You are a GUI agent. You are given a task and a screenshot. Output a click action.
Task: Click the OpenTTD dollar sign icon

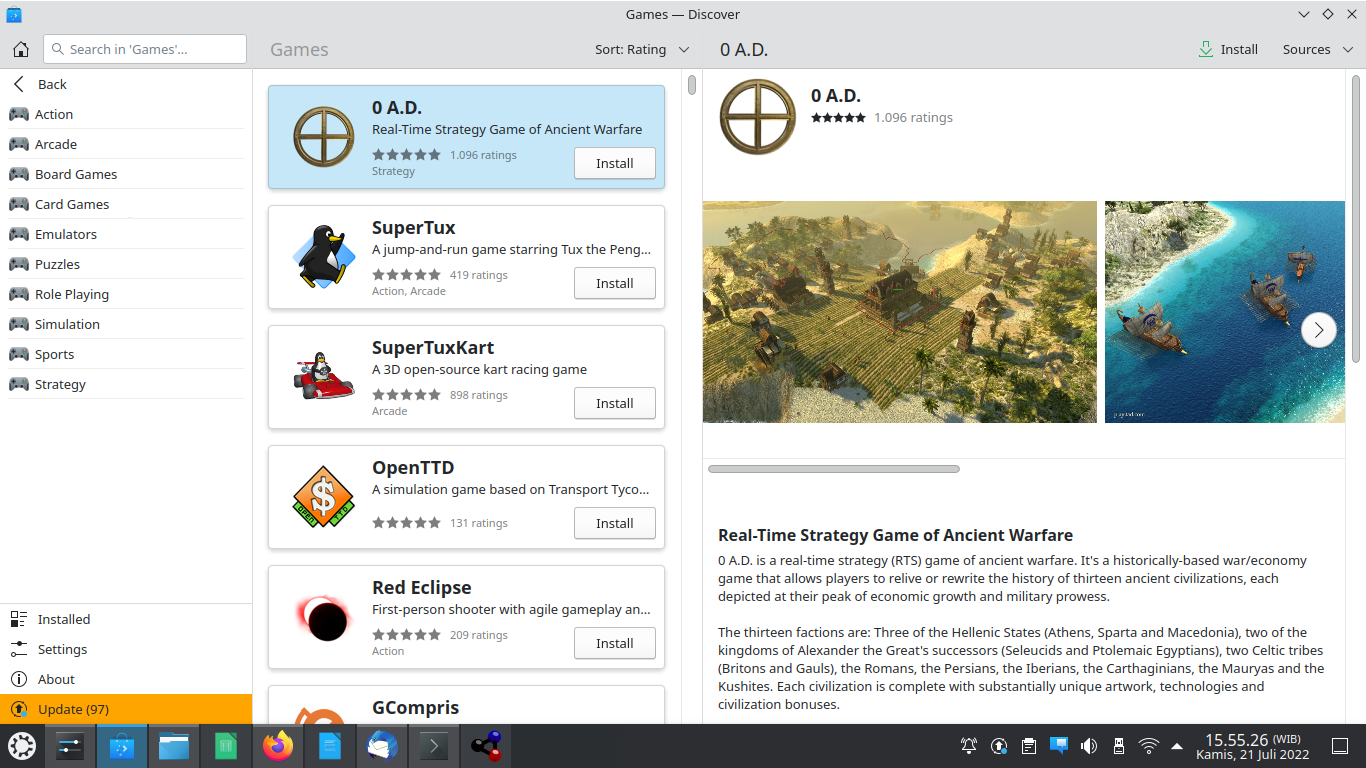click(324, 497)
